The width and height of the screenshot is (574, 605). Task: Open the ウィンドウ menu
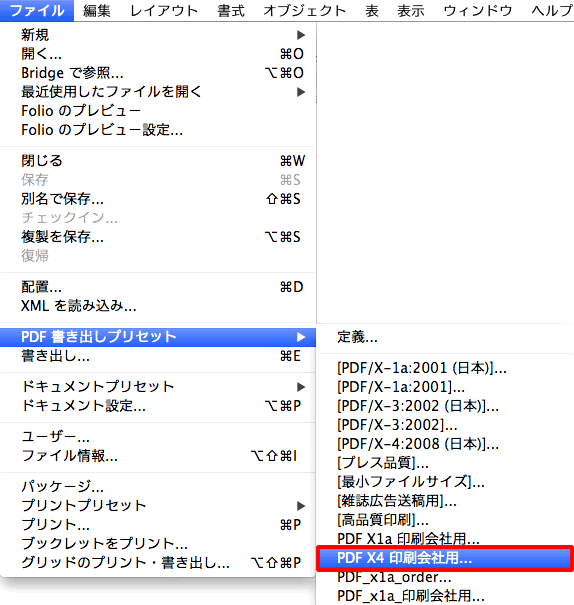coord(478,10)
